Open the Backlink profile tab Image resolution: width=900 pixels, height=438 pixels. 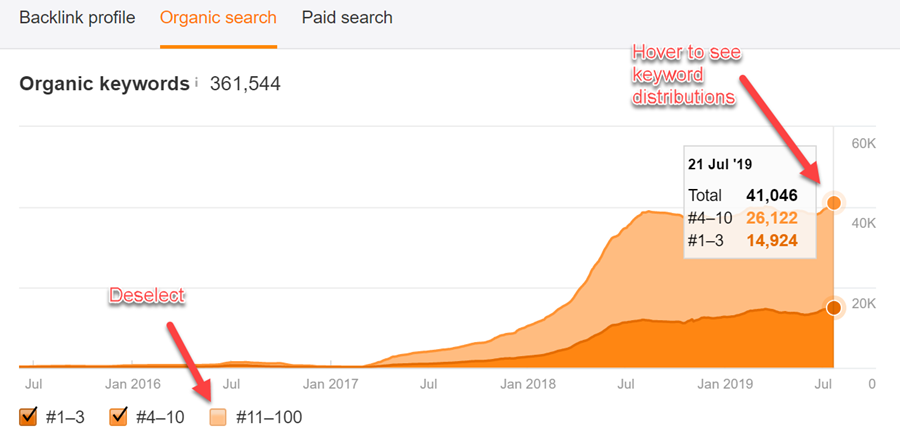77,18
